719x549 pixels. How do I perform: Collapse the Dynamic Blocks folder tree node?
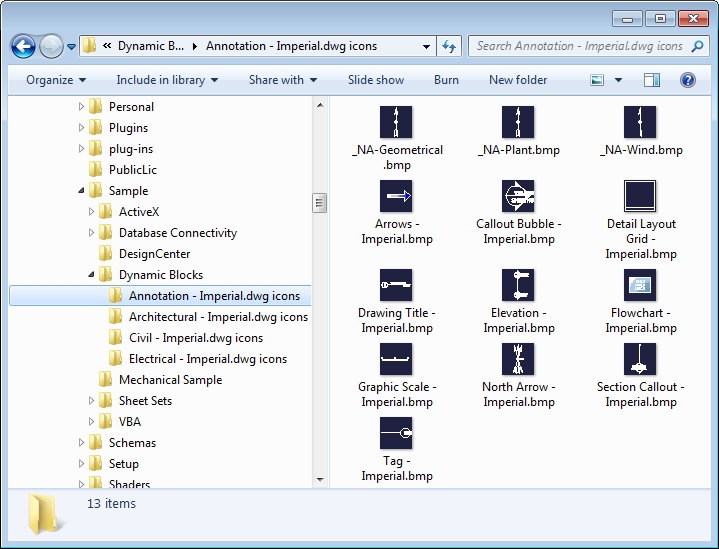[x=93, y=275]
